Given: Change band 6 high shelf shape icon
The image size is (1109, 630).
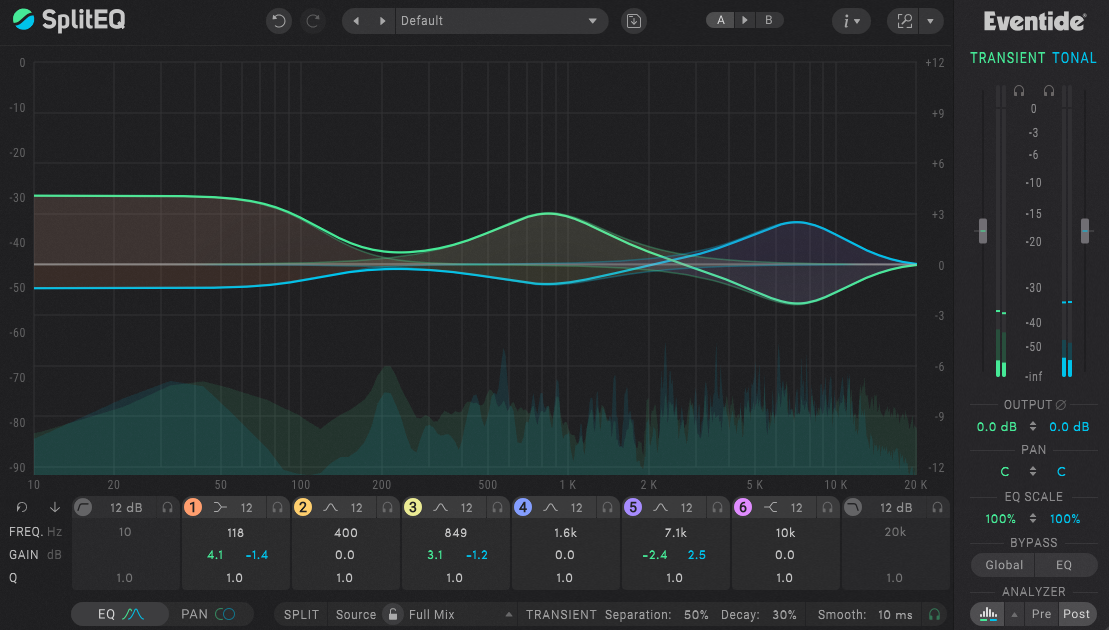Looking at the screenshot, I should (x=770, y=508).
